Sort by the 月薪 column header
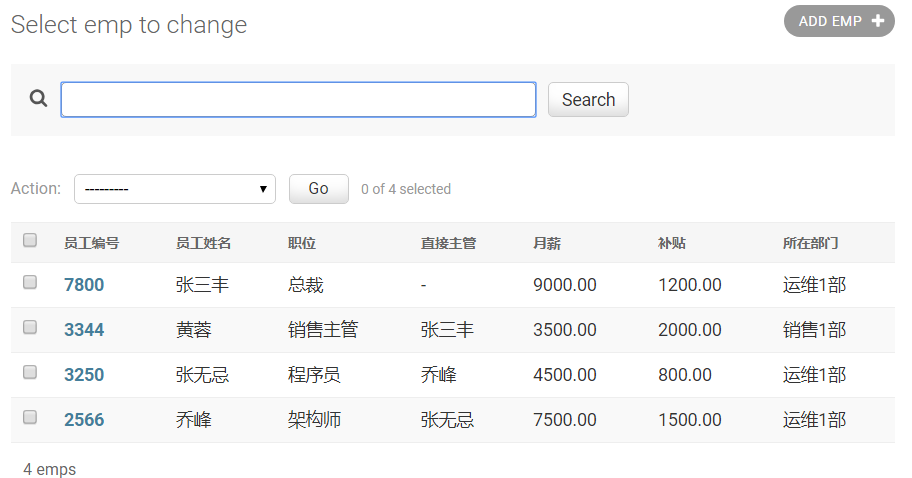This screenshot has width=912, height=478. pyautogui.click(x=547, y=243)
